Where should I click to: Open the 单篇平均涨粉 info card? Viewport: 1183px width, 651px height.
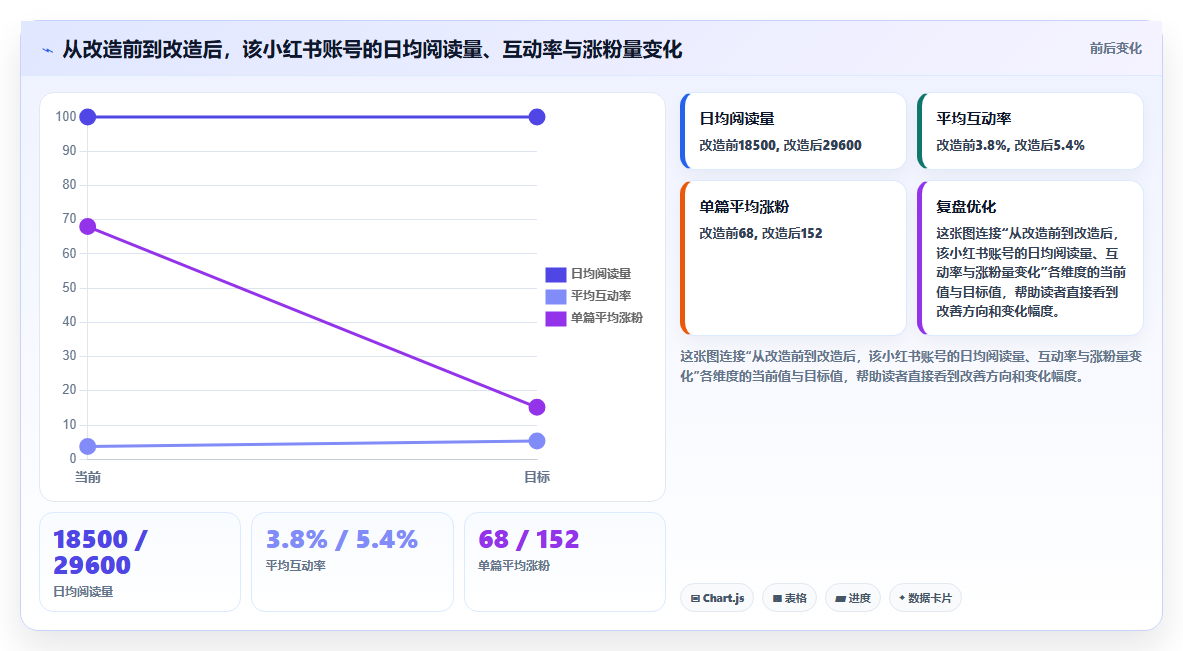point(793,258)
